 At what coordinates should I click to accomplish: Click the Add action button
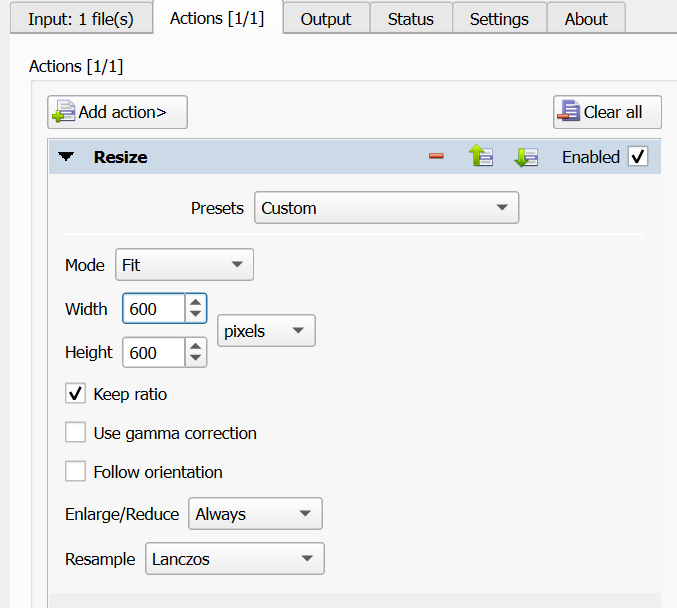tap(117, 112)
